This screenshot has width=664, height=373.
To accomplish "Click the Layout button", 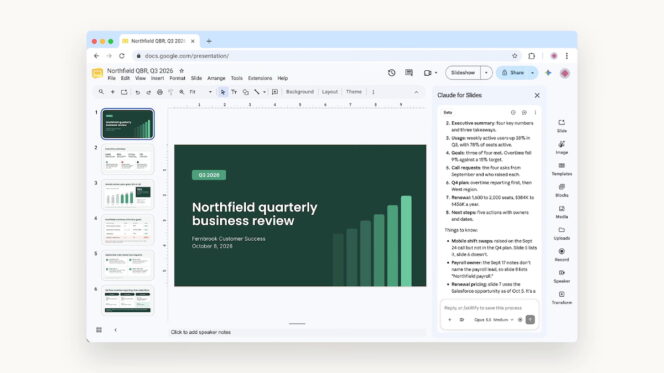I will pos(330,92).
